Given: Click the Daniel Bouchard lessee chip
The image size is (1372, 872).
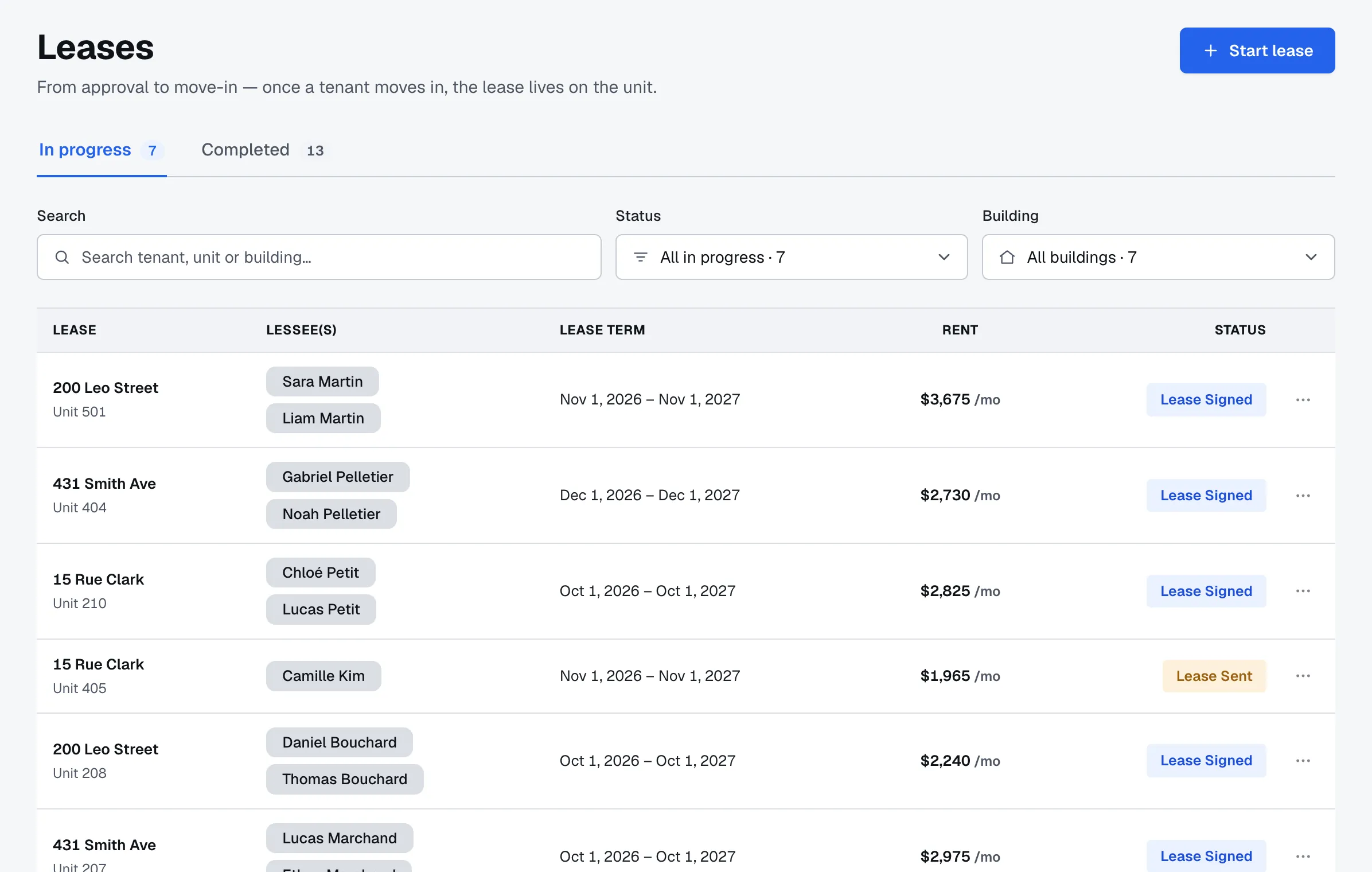Looking at the screenshot, I should [340, 742].
